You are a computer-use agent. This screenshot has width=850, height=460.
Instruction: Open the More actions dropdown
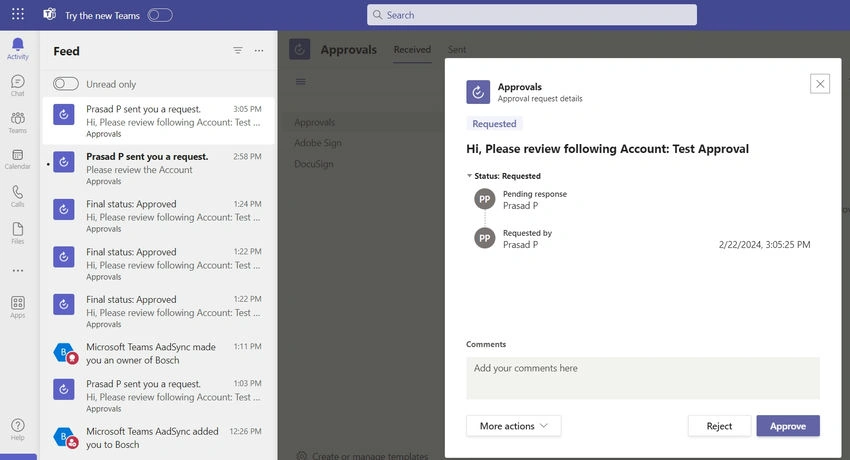click(x=513, y=426)
